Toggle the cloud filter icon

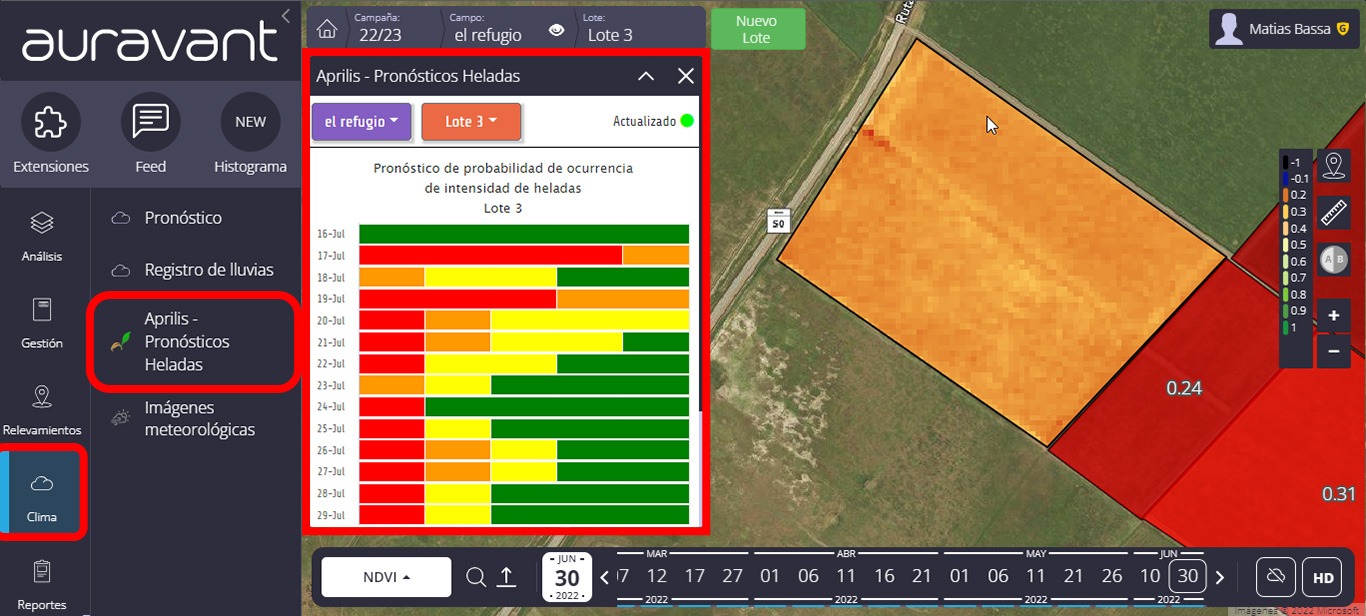(1275, 577)
